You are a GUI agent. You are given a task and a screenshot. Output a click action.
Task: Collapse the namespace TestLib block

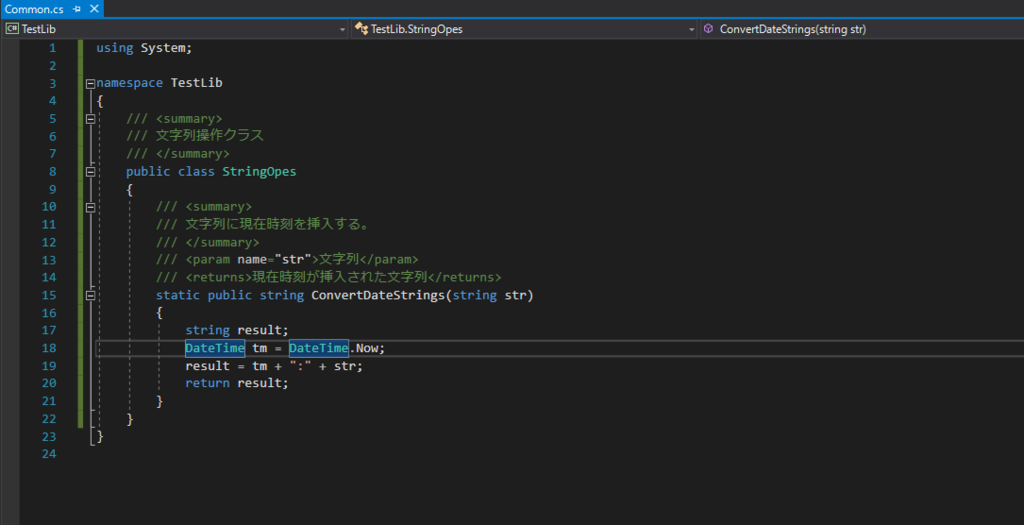[90, 84]
